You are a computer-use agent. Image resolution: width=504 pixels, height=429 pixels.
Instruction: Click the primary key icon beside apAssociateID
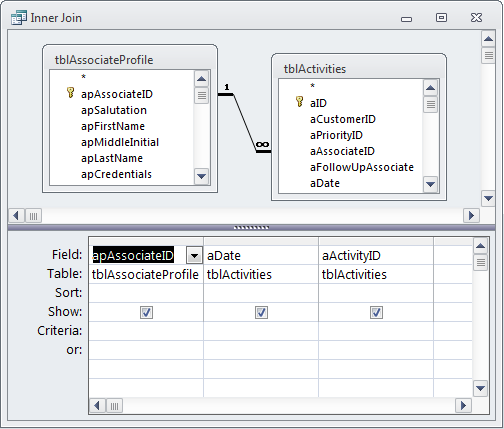tap(70, 93)
